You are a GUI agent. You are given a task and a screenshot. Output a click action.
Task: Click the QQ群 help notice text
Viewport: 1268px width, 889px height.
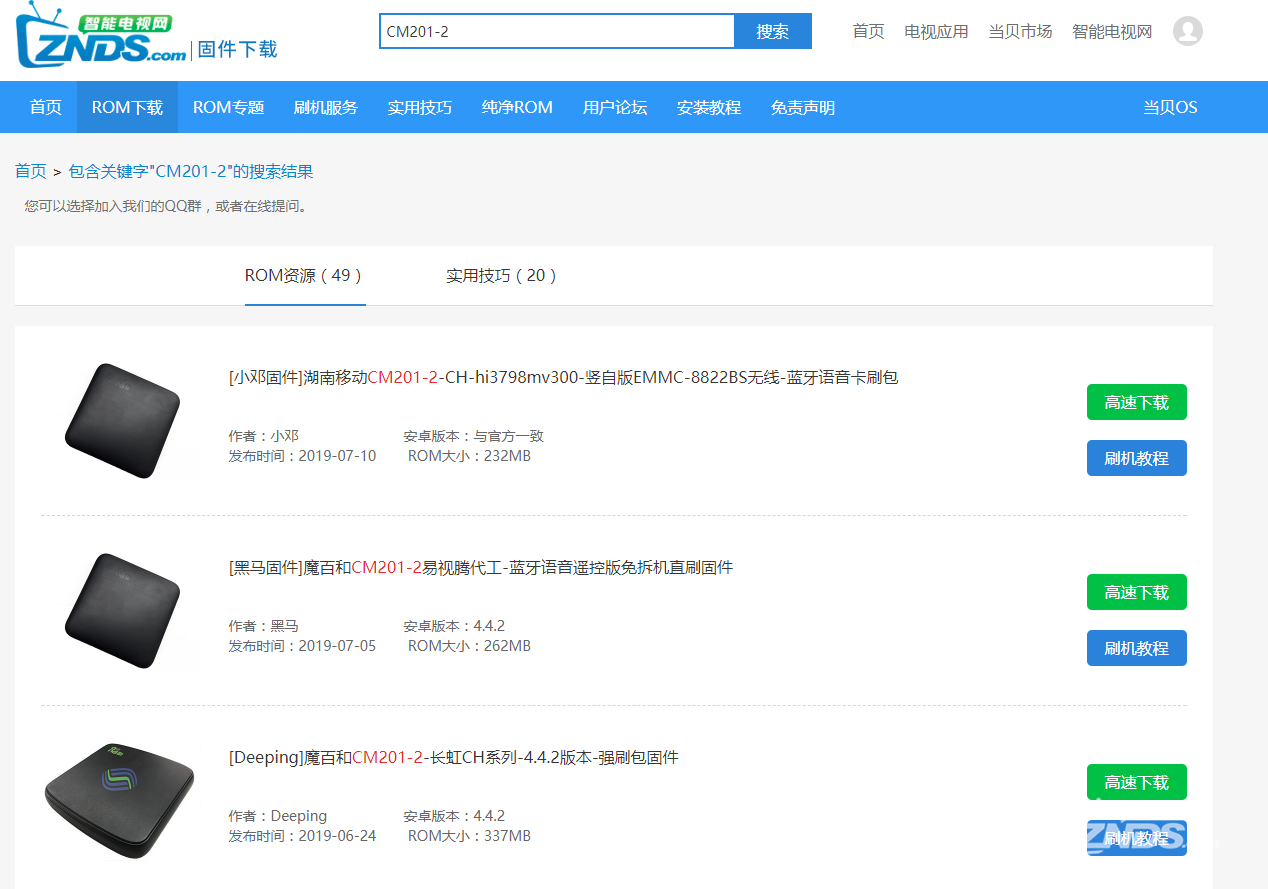[168, 206]
